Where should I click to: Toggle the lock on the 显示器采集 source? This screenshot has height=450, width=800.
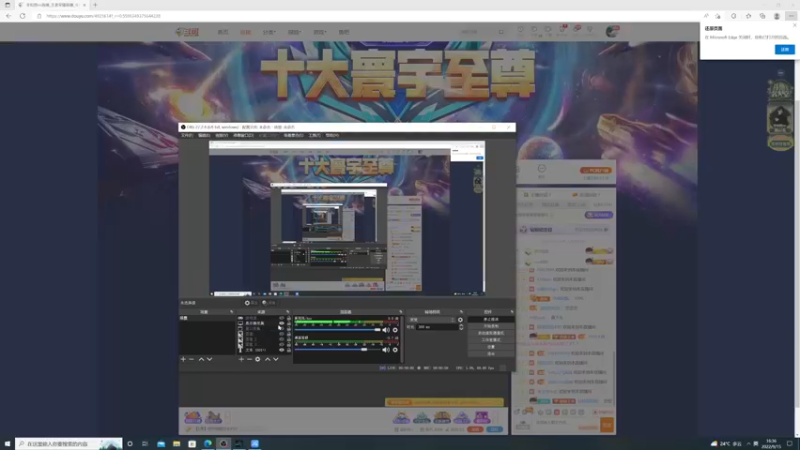tap(289, 323)
